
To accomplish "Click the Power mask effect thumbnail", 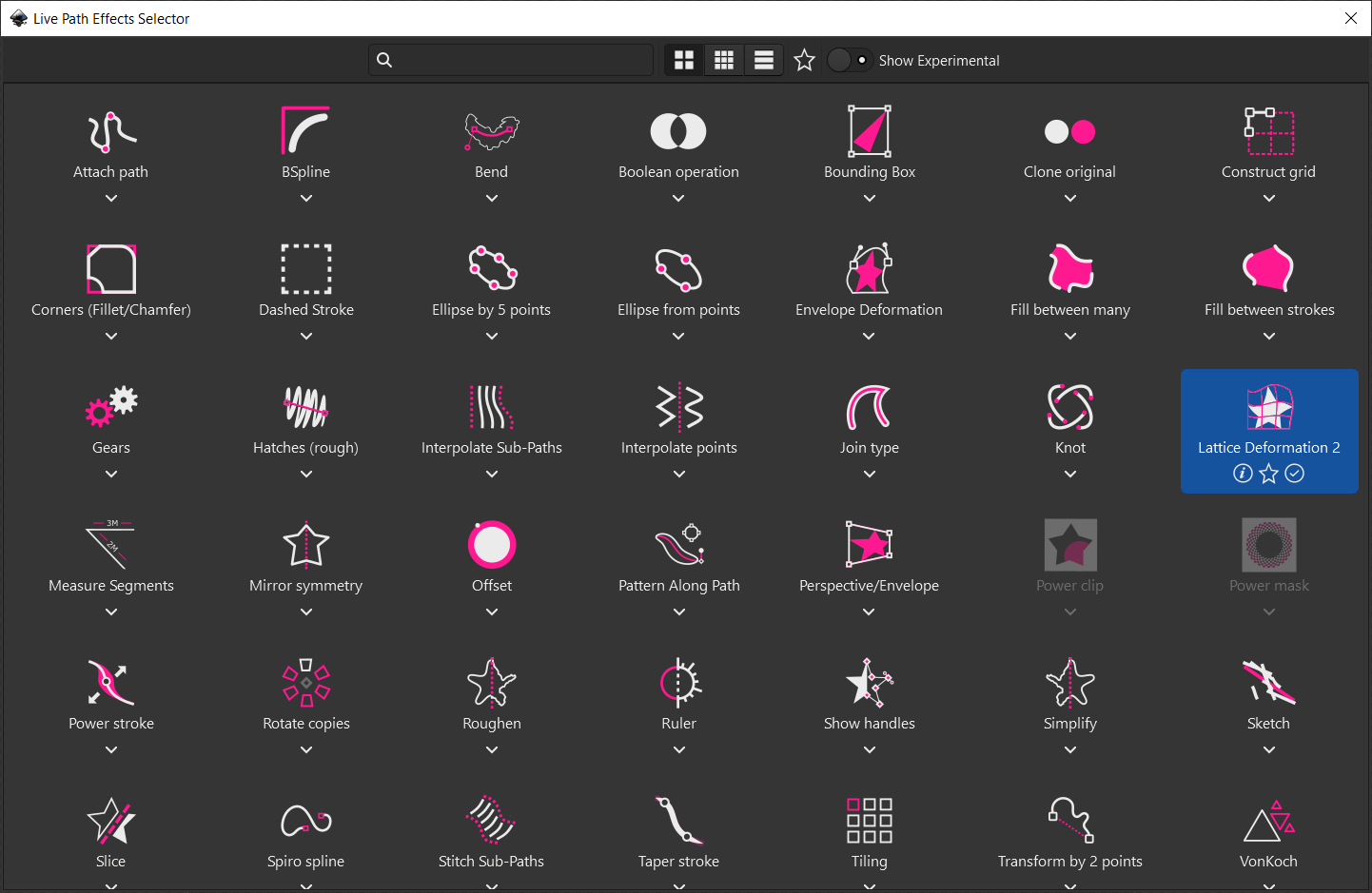I will [1269, 545].
